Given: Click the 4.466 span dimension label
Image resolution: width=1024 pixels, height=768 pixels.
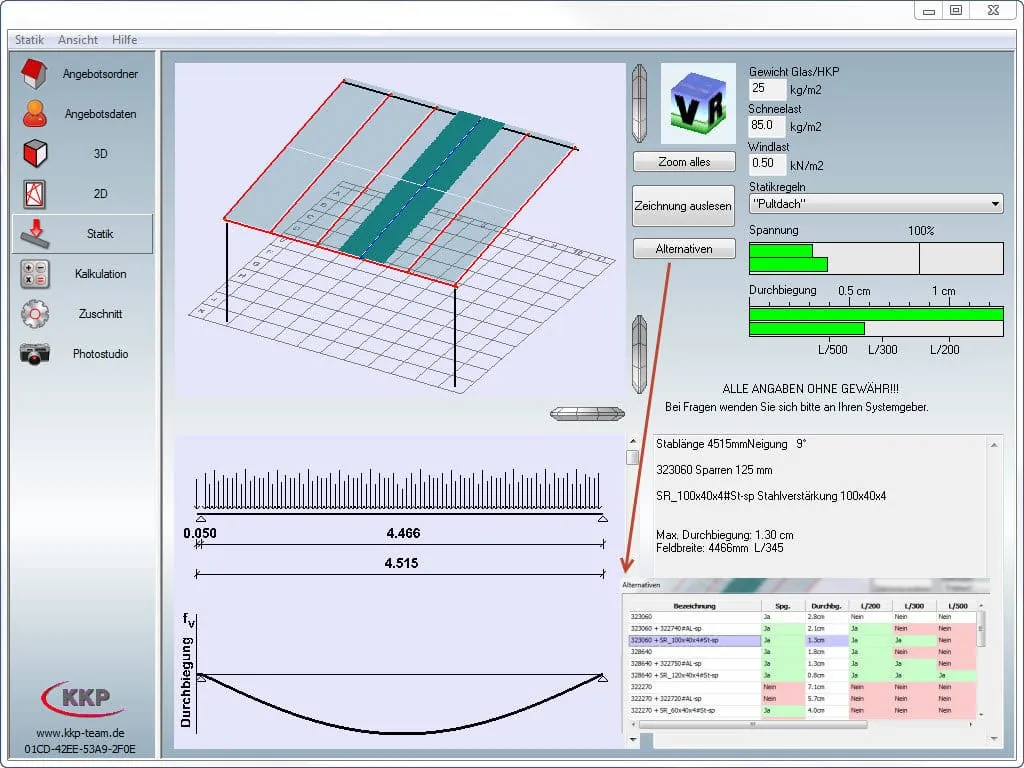Looking at the screenshot, I should tap(403, 533).
